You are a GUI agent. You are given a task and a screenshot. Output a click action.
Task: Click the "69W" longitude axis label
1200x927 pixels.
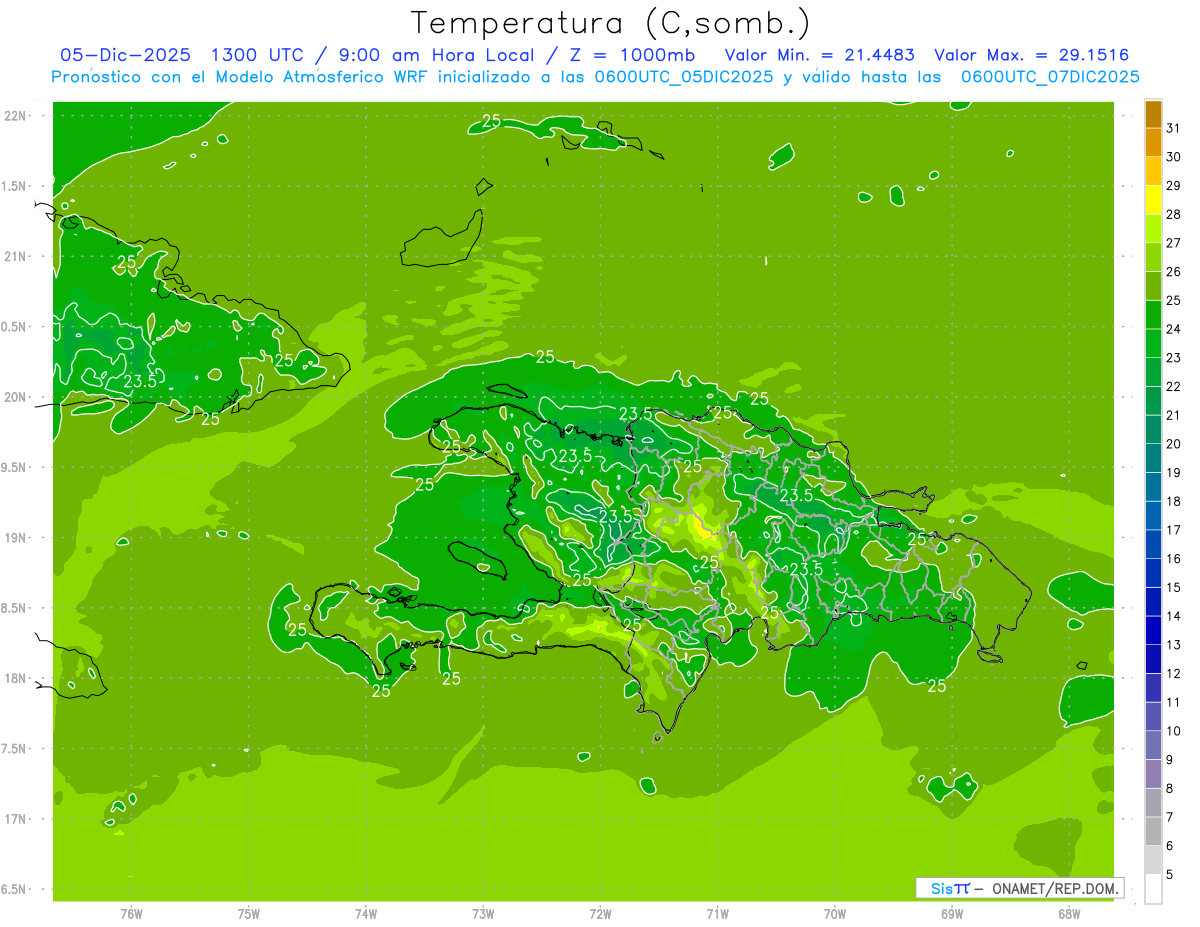(x=952, y=914)
